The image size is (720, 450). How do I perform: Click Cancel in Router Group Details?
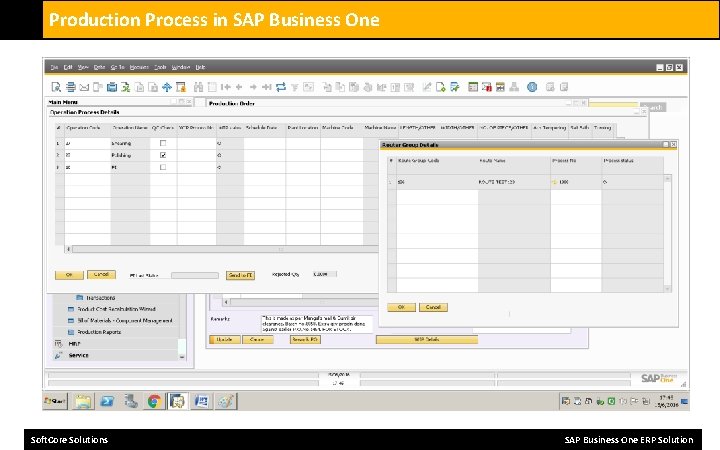coord(433,307)
